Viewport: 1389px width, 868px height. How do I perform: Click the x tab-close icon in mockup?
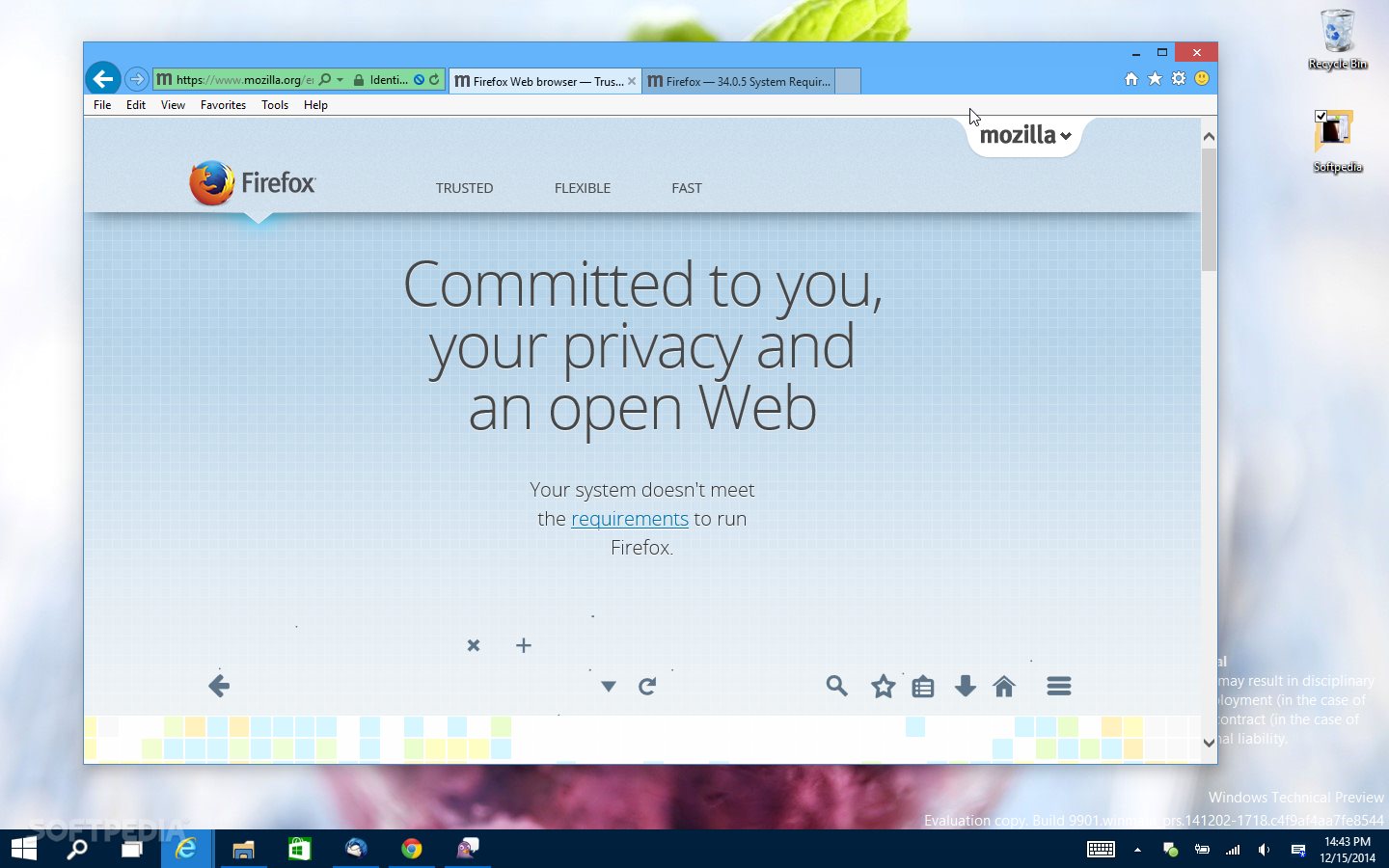tap(474, 645)
